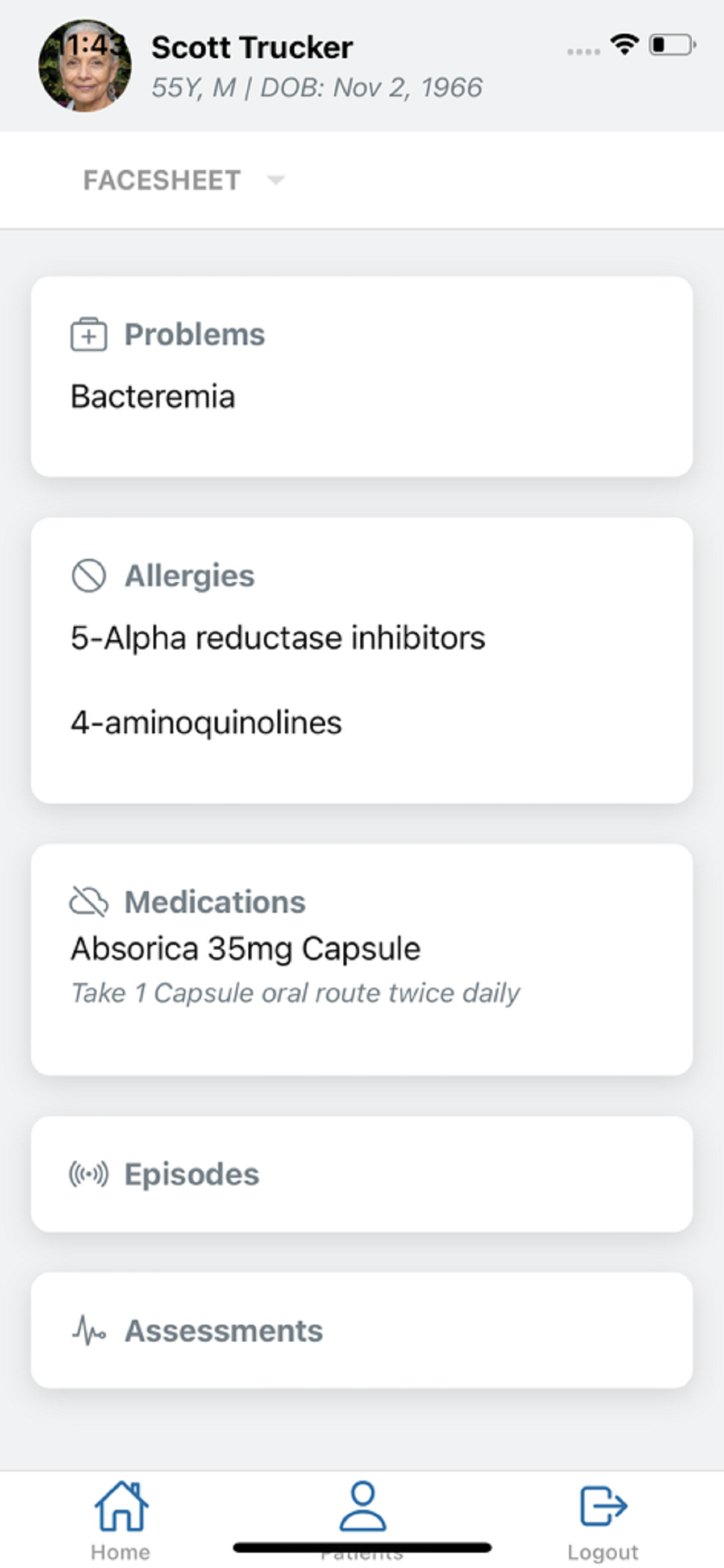
Task: Tap the Scott Trucker patient name
Action: [252, 47]
